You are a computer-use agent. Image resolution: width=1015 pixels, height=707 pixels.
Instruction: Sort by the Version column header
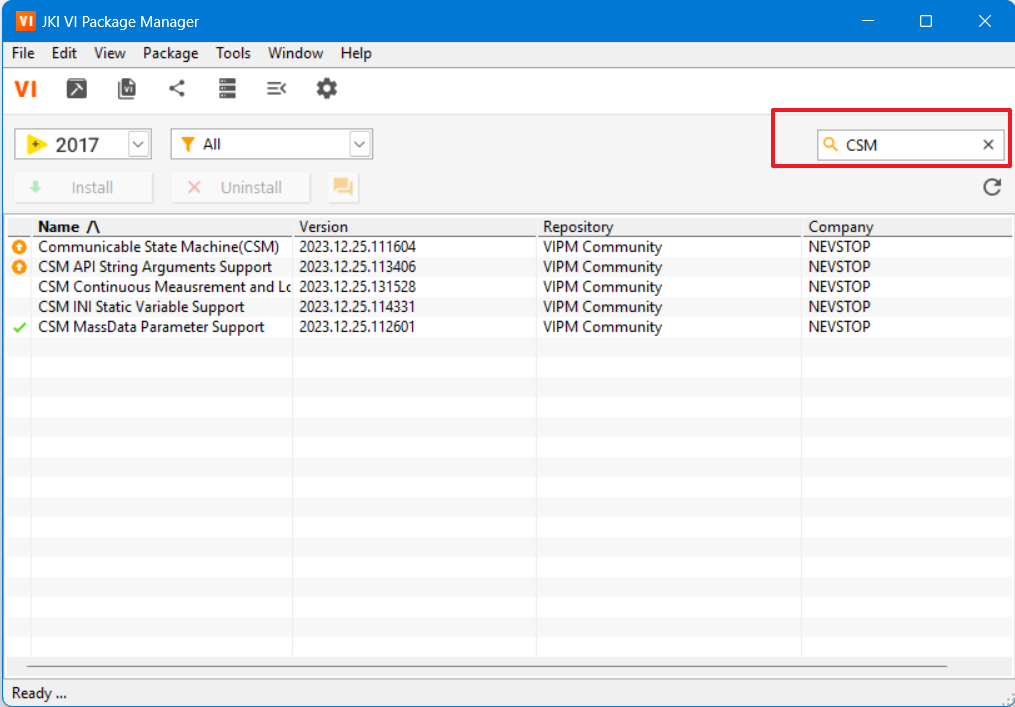[x=323, y=227]
